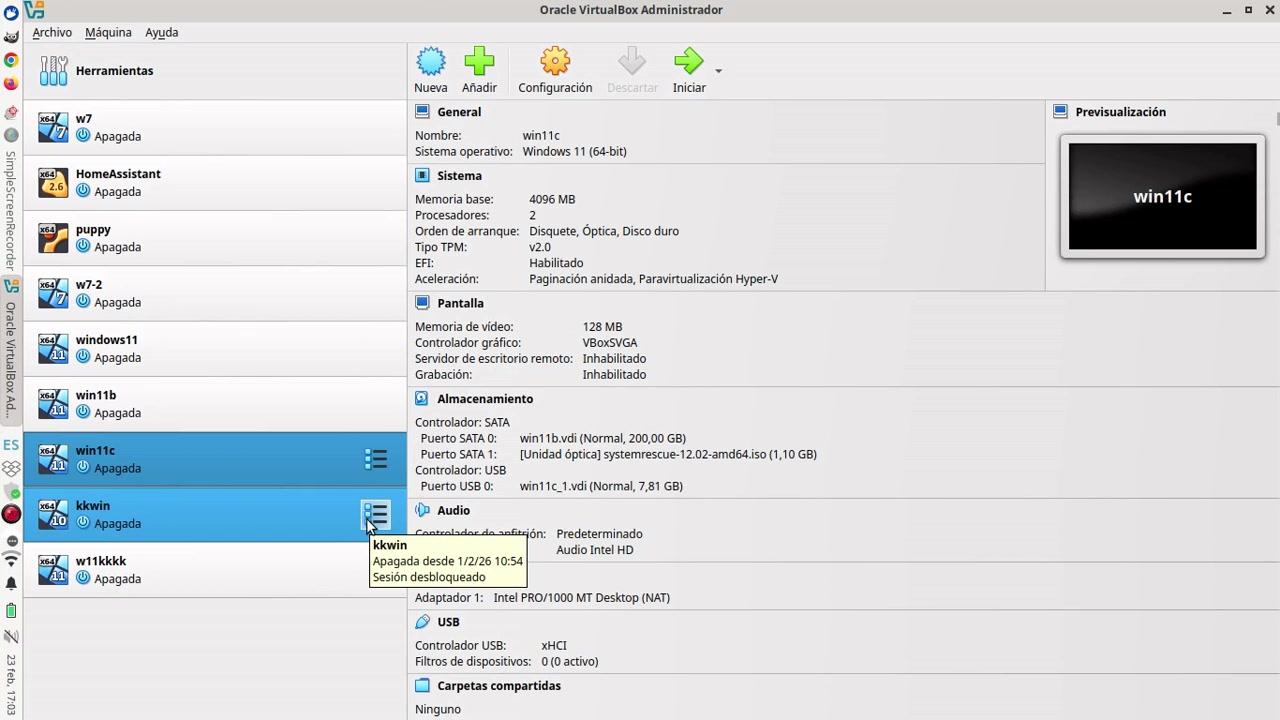Click the Audio Intel HD value

click(595, 550)
